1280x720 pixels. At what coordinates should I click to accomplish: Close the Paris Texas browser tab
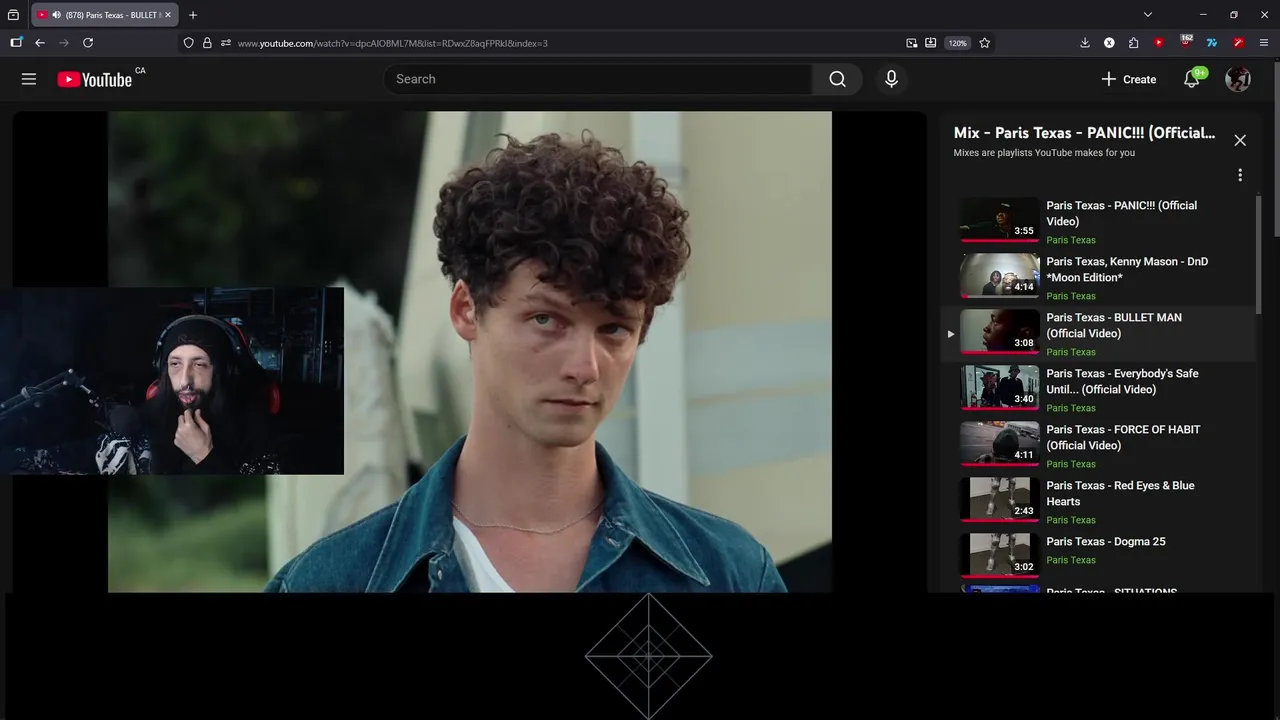pyautogui.click(x=167, y=15)
